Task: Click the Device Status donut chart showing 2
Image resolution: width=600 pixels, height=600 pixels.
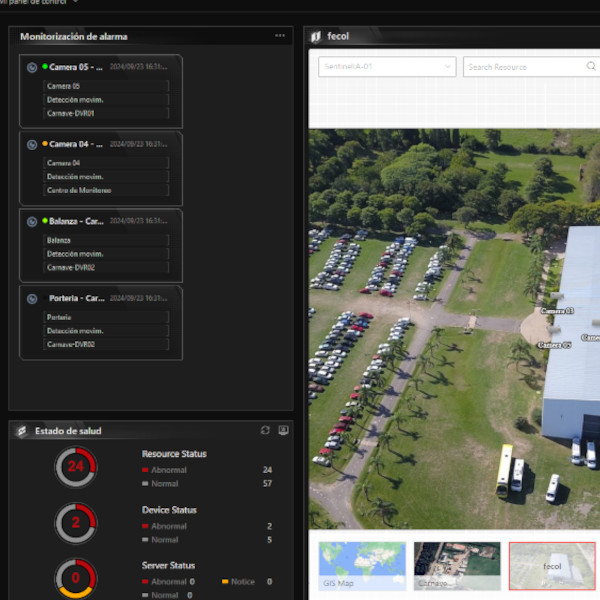Action: pyautogui.click(x=75, y=522)
